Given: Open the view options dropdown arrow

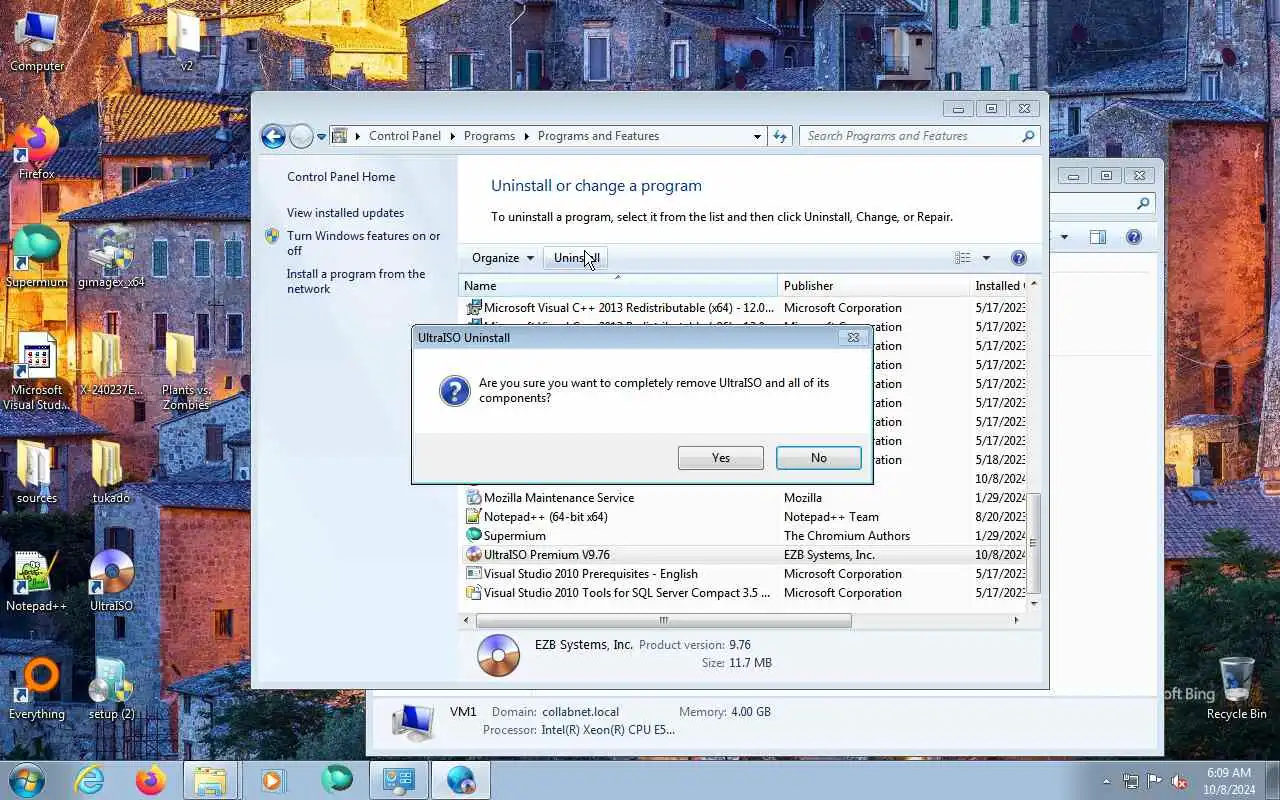Looking at the screenshot, I should coord(986,258).
